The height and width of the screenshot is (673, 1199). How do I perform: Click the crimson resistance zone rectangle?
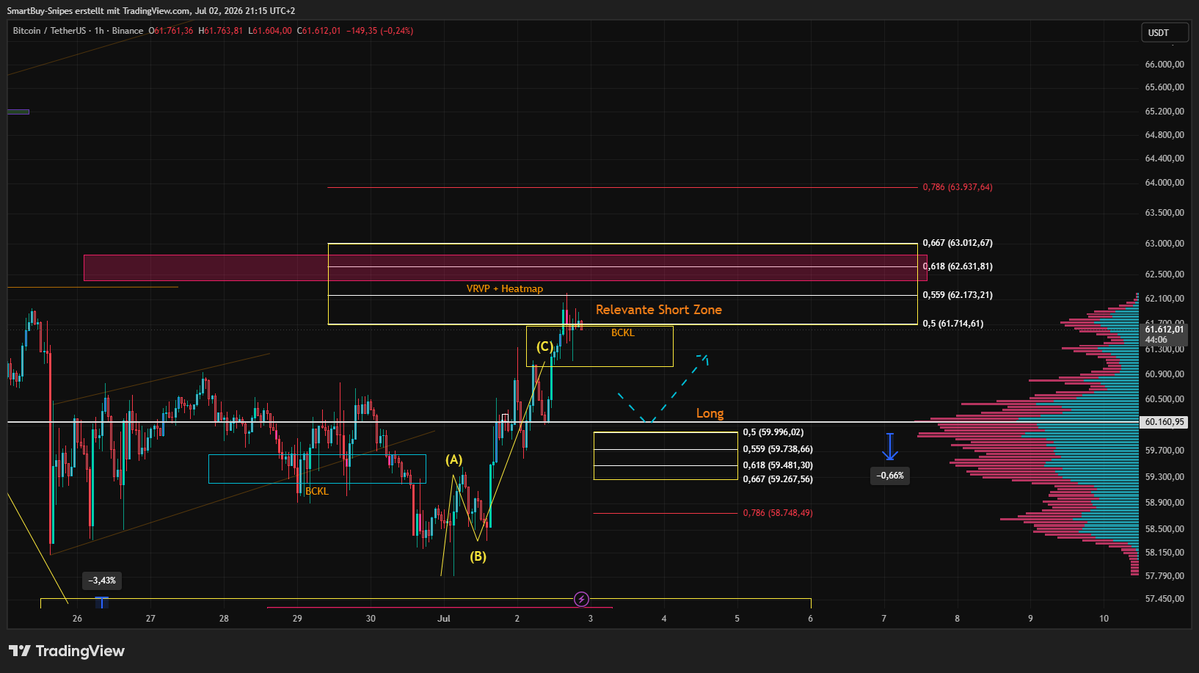click(505, 268)
